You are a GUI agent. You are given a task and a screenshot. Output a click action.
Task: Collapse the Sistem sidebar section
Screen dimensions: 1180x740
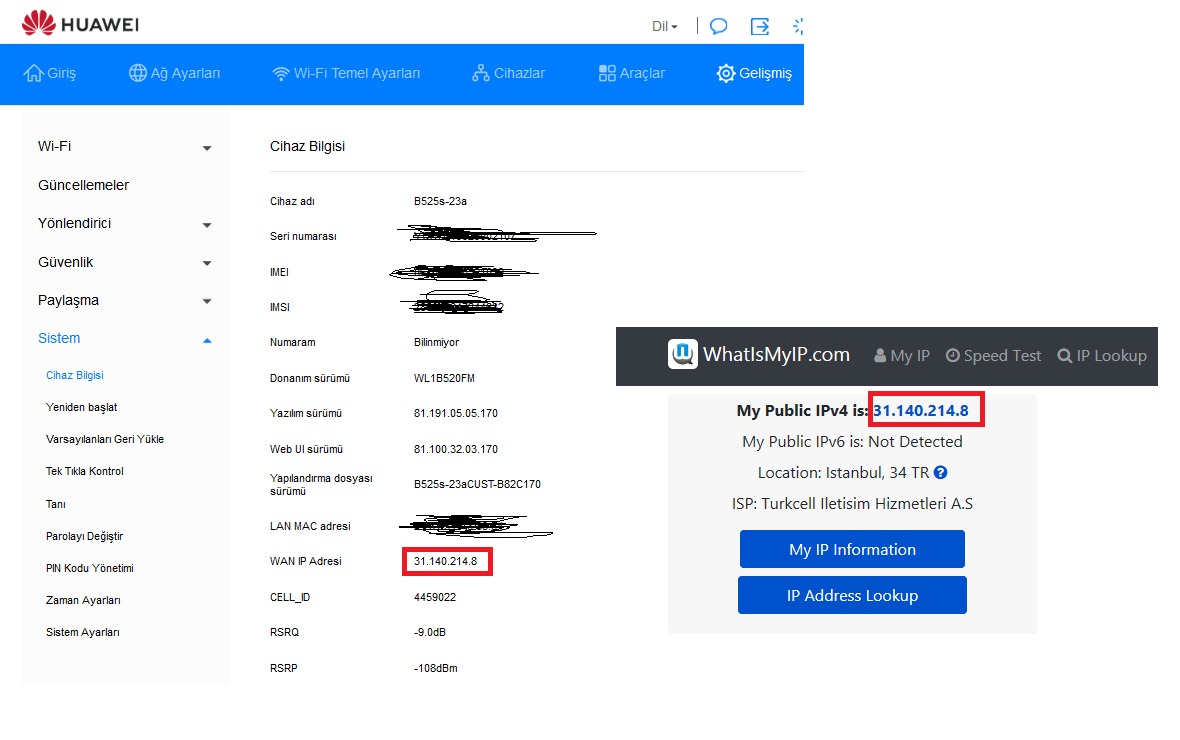click(x=125, y=339)
